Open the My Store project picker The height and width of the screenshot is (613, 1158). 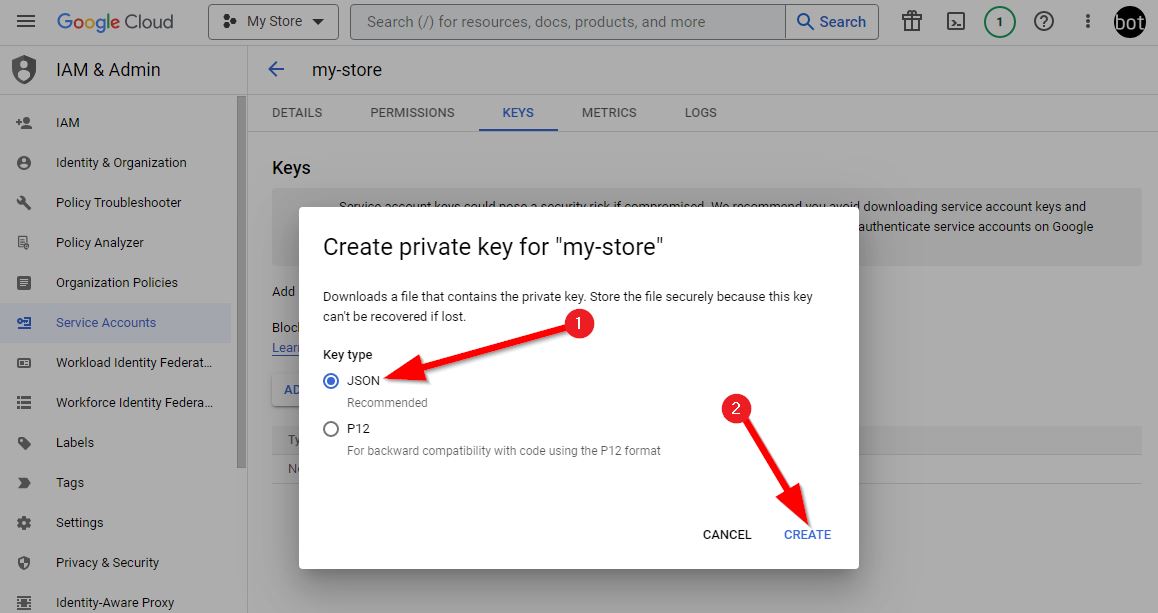tap(272, 21)
